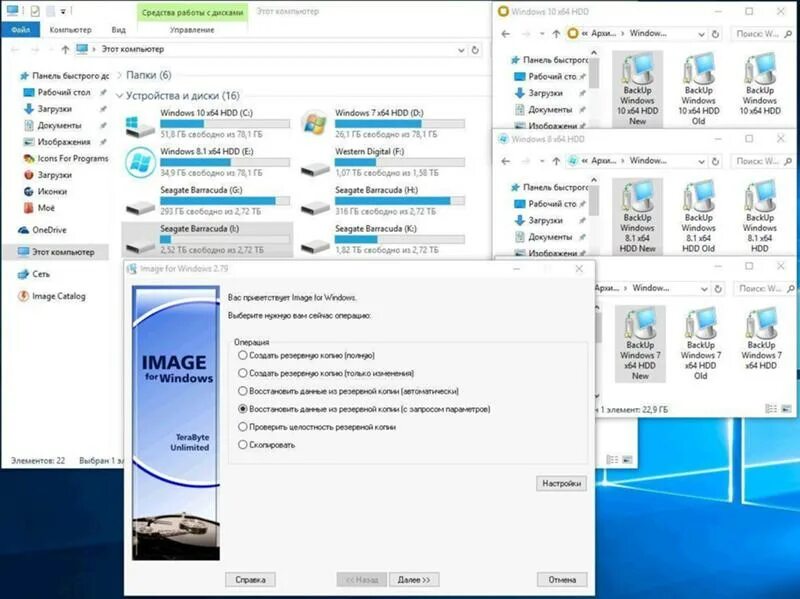Expand the Папки (6) group

click(x=119, y=75)
